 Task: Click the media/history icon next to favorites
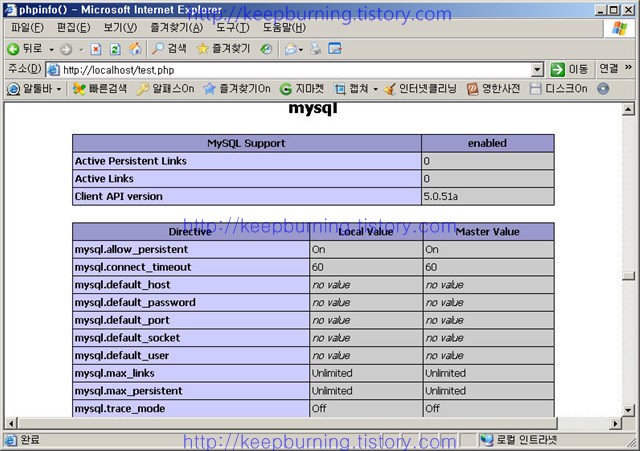click(266, 49)
